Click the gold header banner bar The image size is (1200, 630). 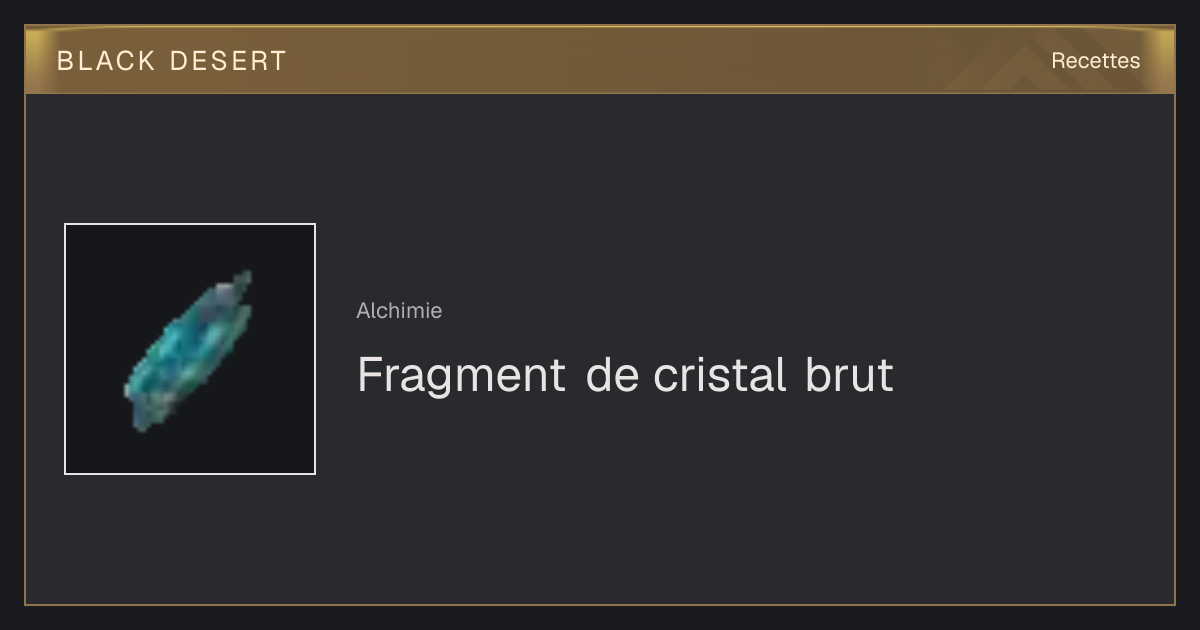600,60
